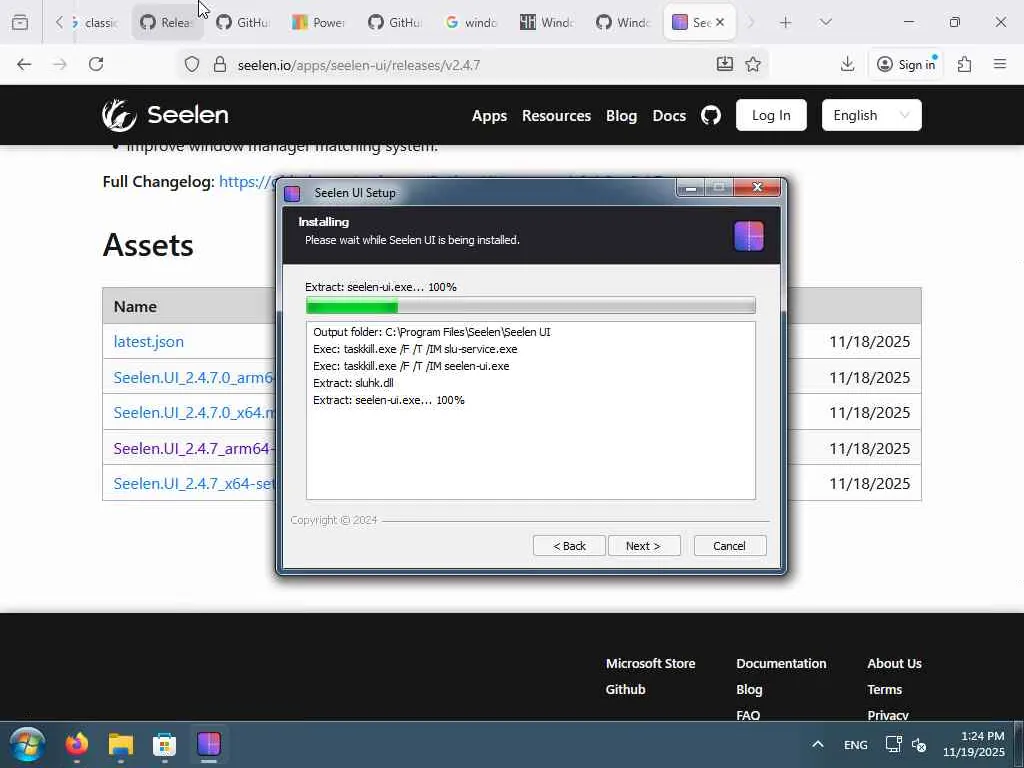This screenshot has height=768, width=1024.
Task: Click the Seelen logo in installer header
Action: pyautogui.click(x=748, y=236)
